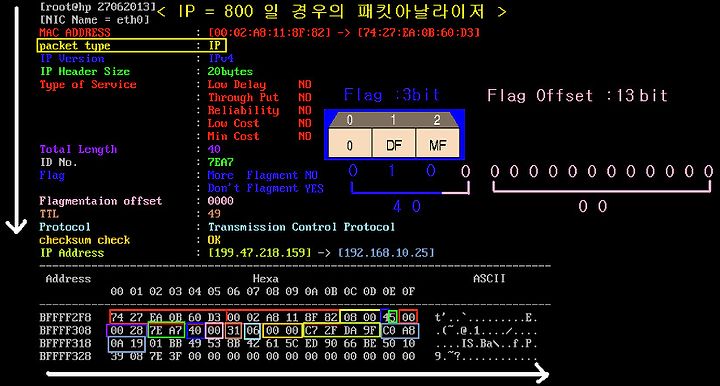720x386 pixels.
Task: Click the 'IP Address' label
Action: point(72,253)
